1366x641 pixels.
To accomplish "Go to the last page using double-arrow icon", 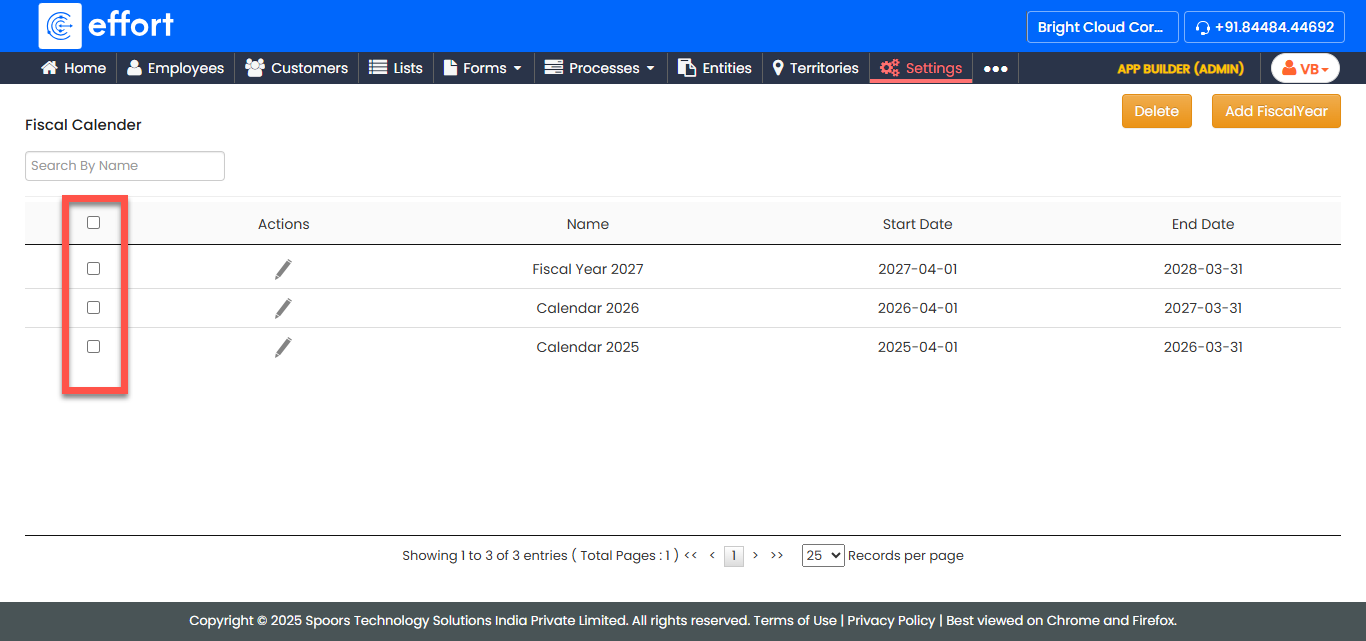I will [777, 555].
